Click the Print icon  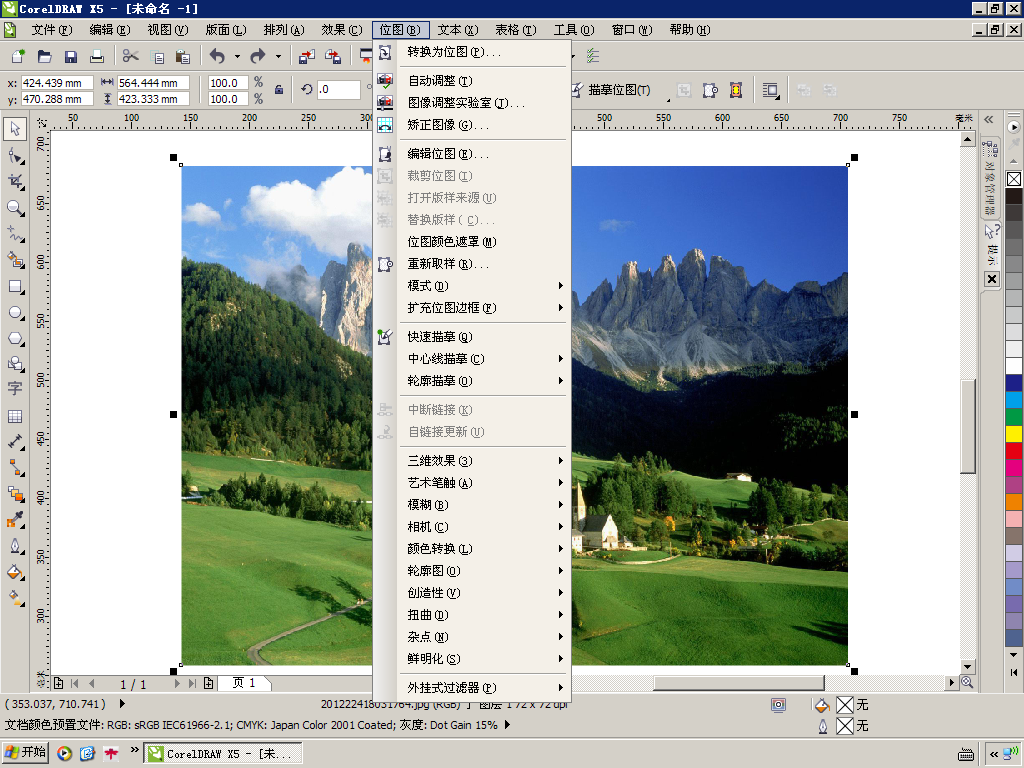tap(97, 56)
